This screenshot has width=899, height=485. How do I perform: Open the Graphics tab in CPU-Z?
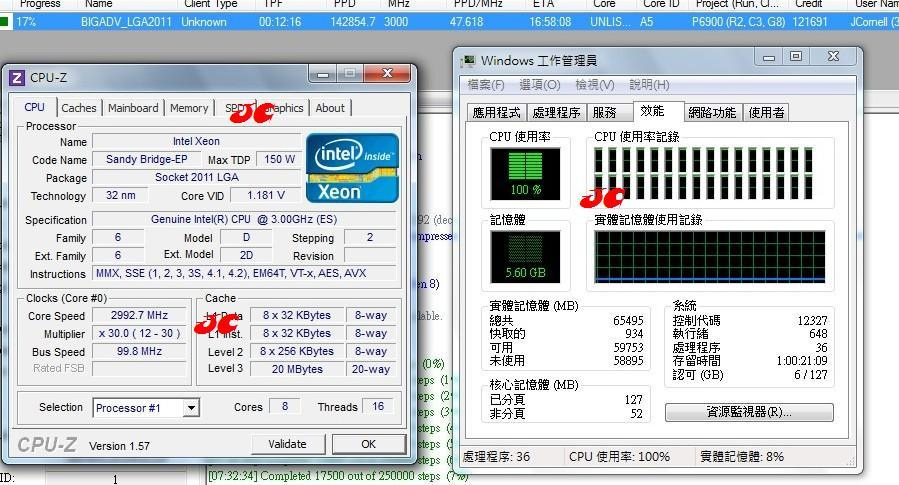click(284, 108)
